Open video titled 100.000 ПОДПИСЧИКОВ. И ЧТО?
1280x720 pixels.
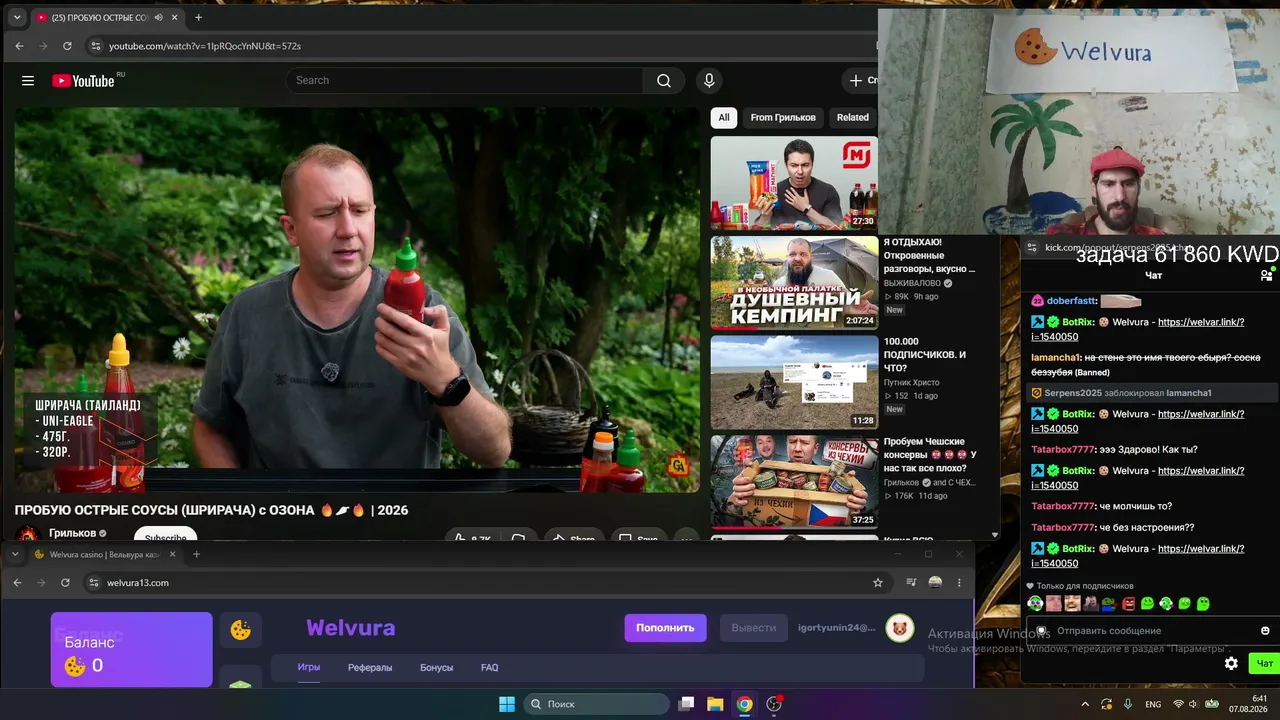925,355
